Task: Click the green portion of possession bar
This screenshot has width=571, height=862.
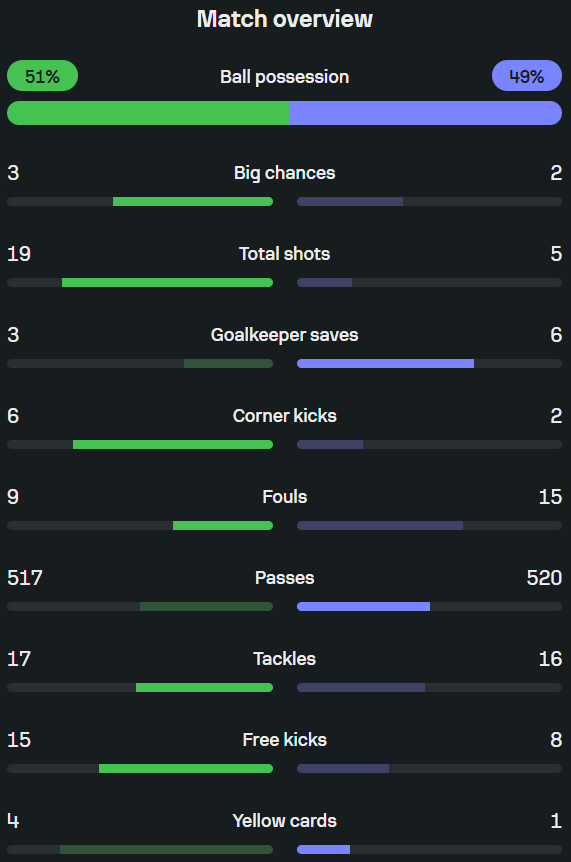Action: pyautogui.click(x=148, y=113)
